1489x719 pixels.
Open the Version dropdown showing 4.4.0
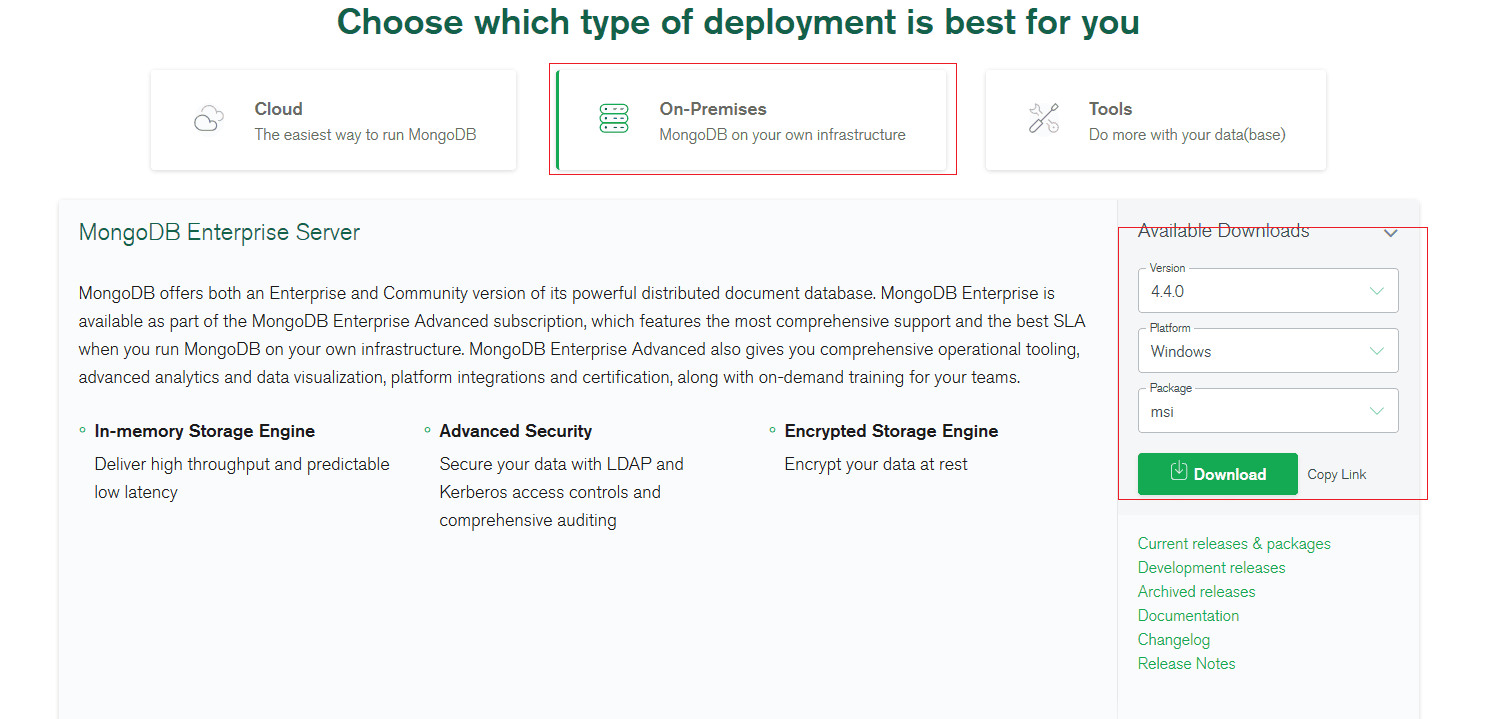pyautogui.click(x=1268, y=291)
